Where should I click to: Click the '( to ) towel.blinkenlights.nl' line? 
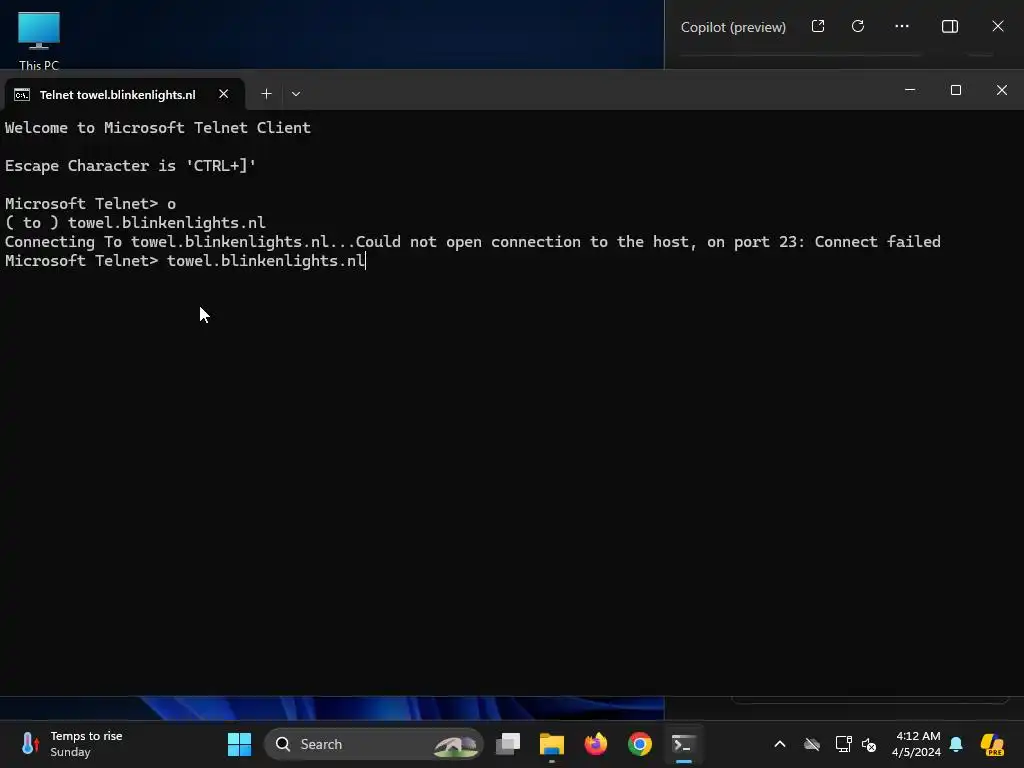[x=135, y=223]
